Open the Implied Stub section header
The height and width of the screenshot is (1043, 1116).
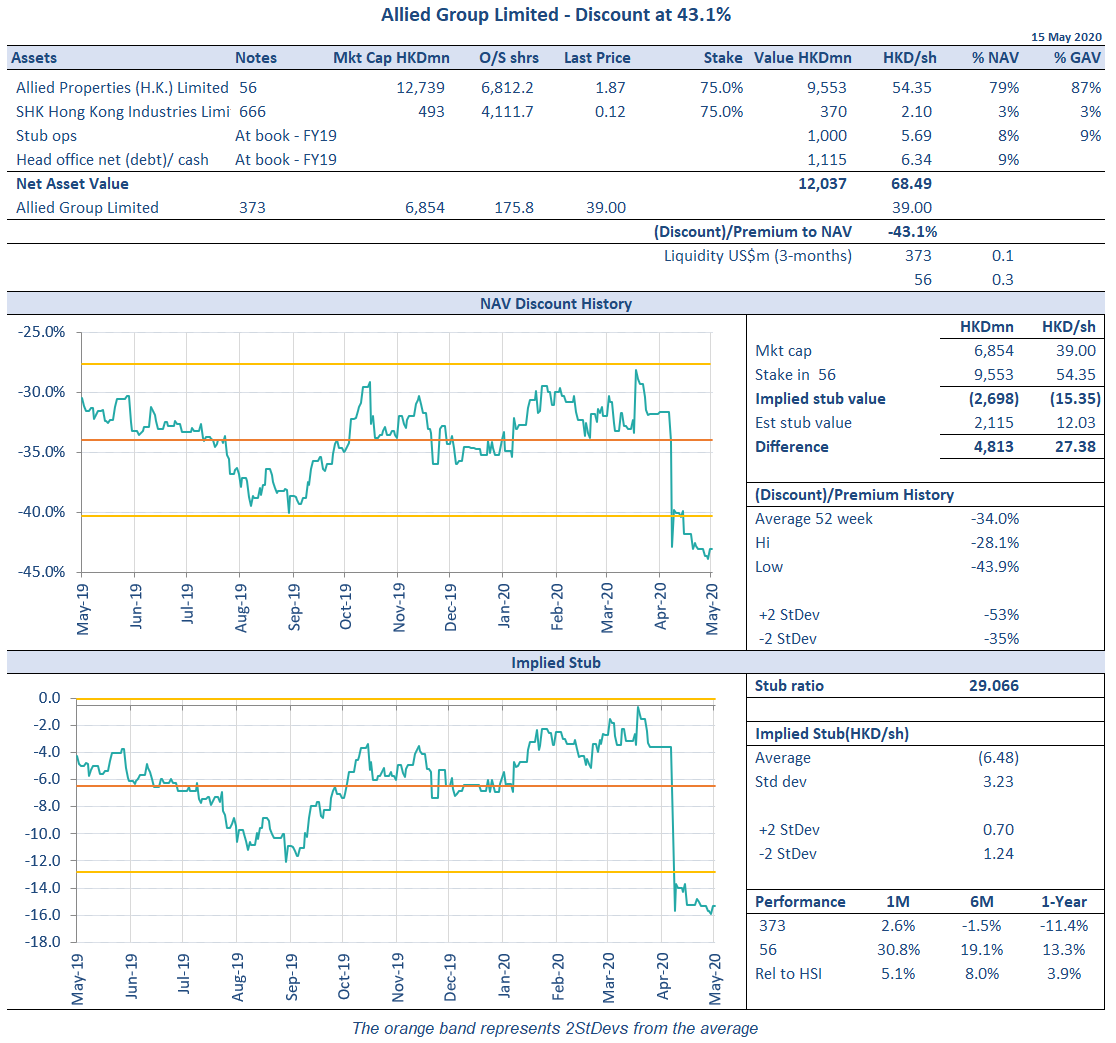click(556, 662)
